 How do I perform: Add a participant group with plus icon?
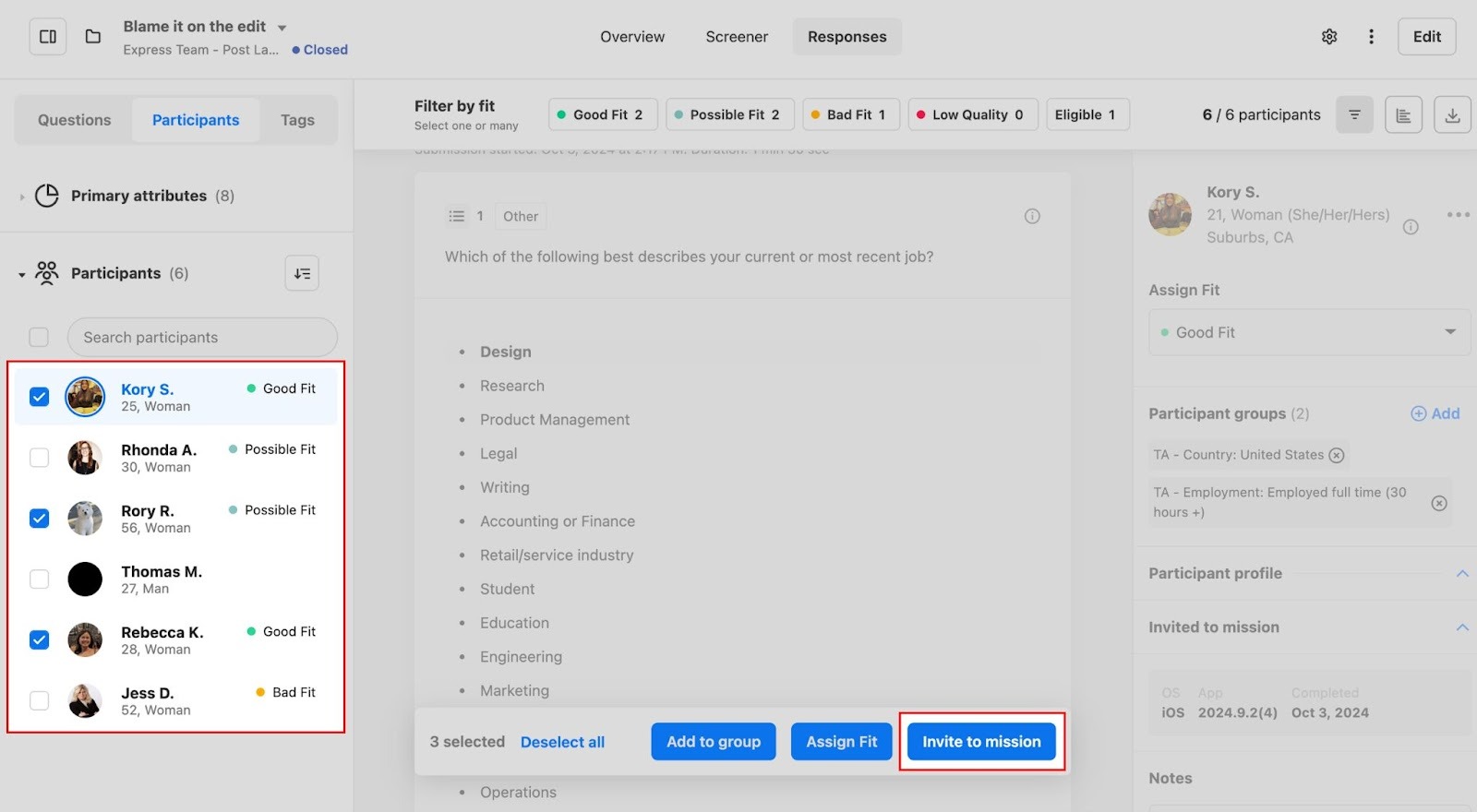[1435, 413]
